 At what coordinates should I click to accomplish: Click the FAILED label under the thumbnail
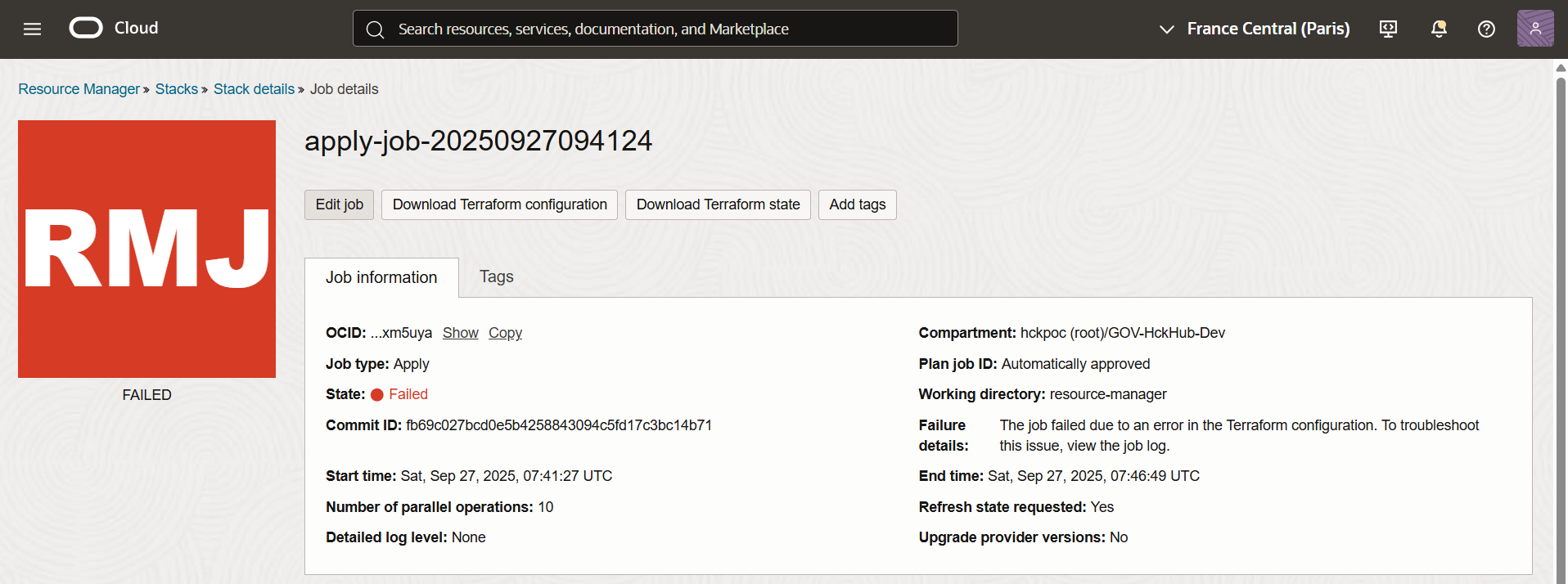pyautogui.click(x=147, y=395)
